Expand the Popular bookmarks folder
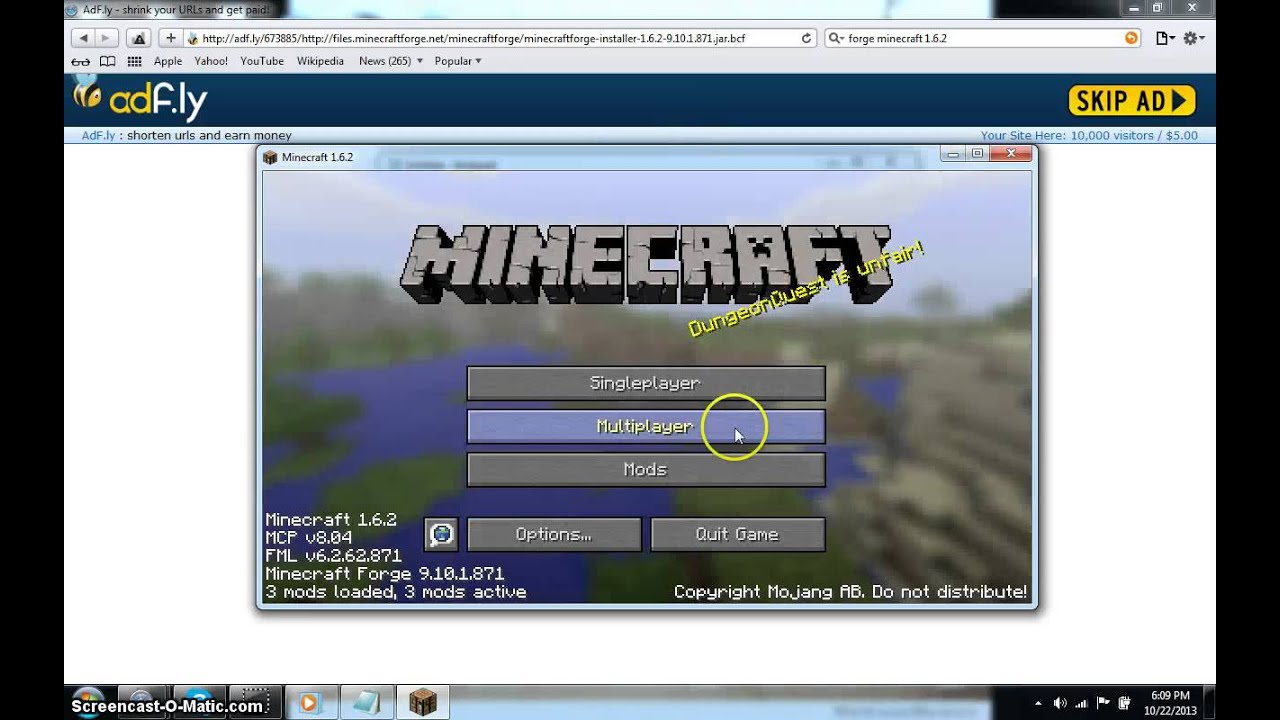The image size is (1280, 720). pos(458,61)
